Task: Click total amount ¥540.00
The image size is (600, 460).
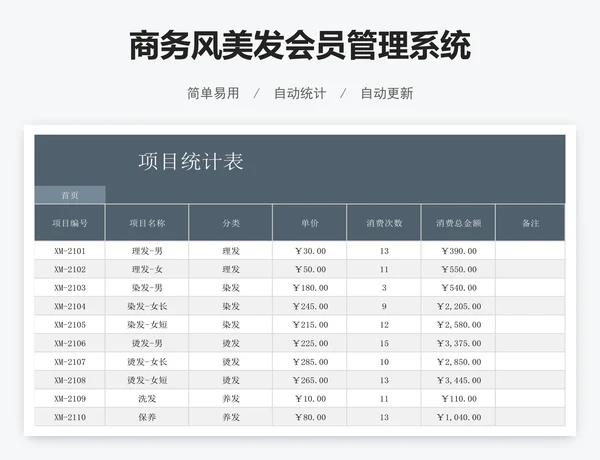Action: tap(458, 288)
